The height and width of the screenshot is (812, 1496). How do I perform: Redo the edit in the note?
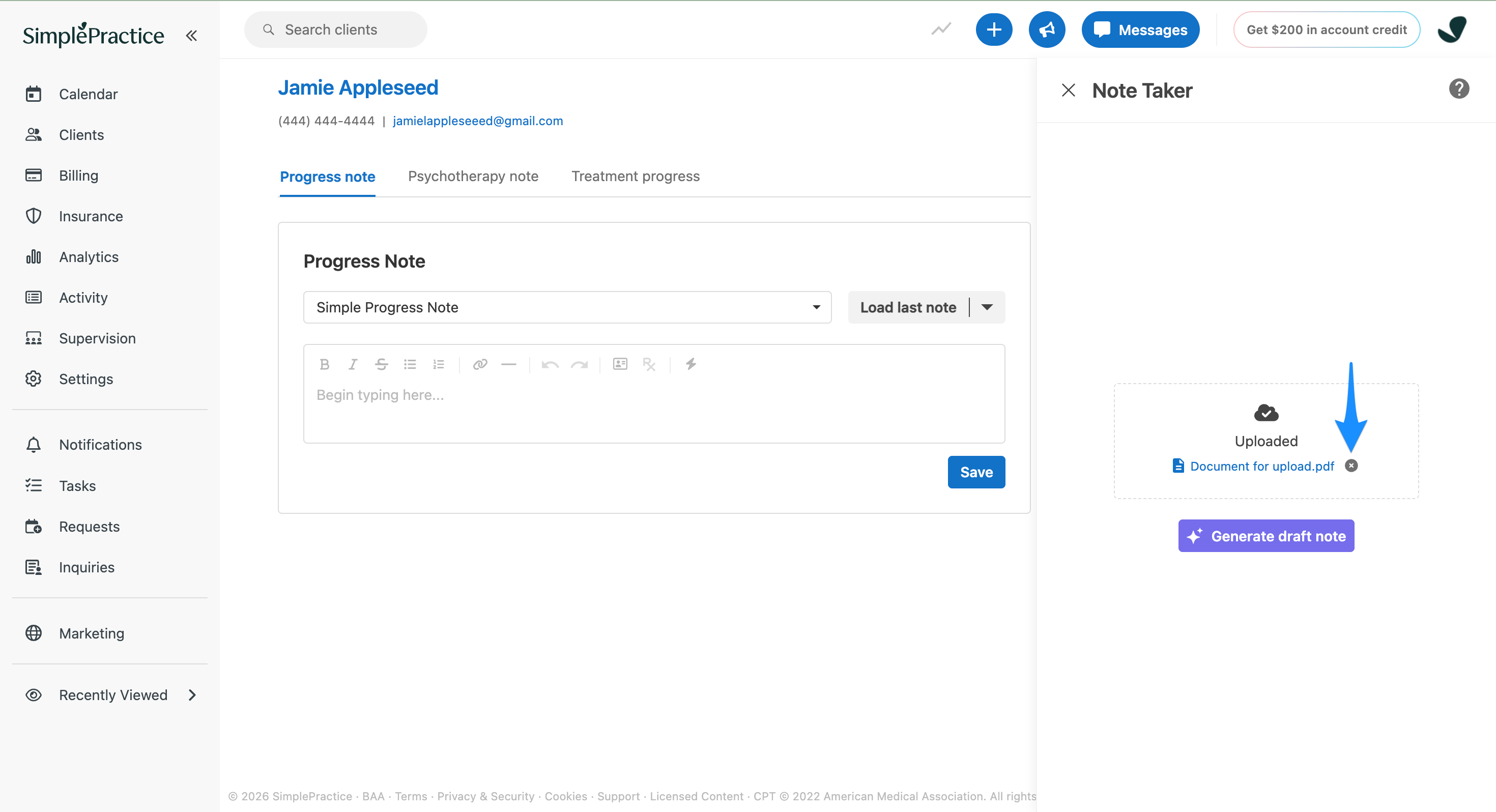click(x=579, y=364)
